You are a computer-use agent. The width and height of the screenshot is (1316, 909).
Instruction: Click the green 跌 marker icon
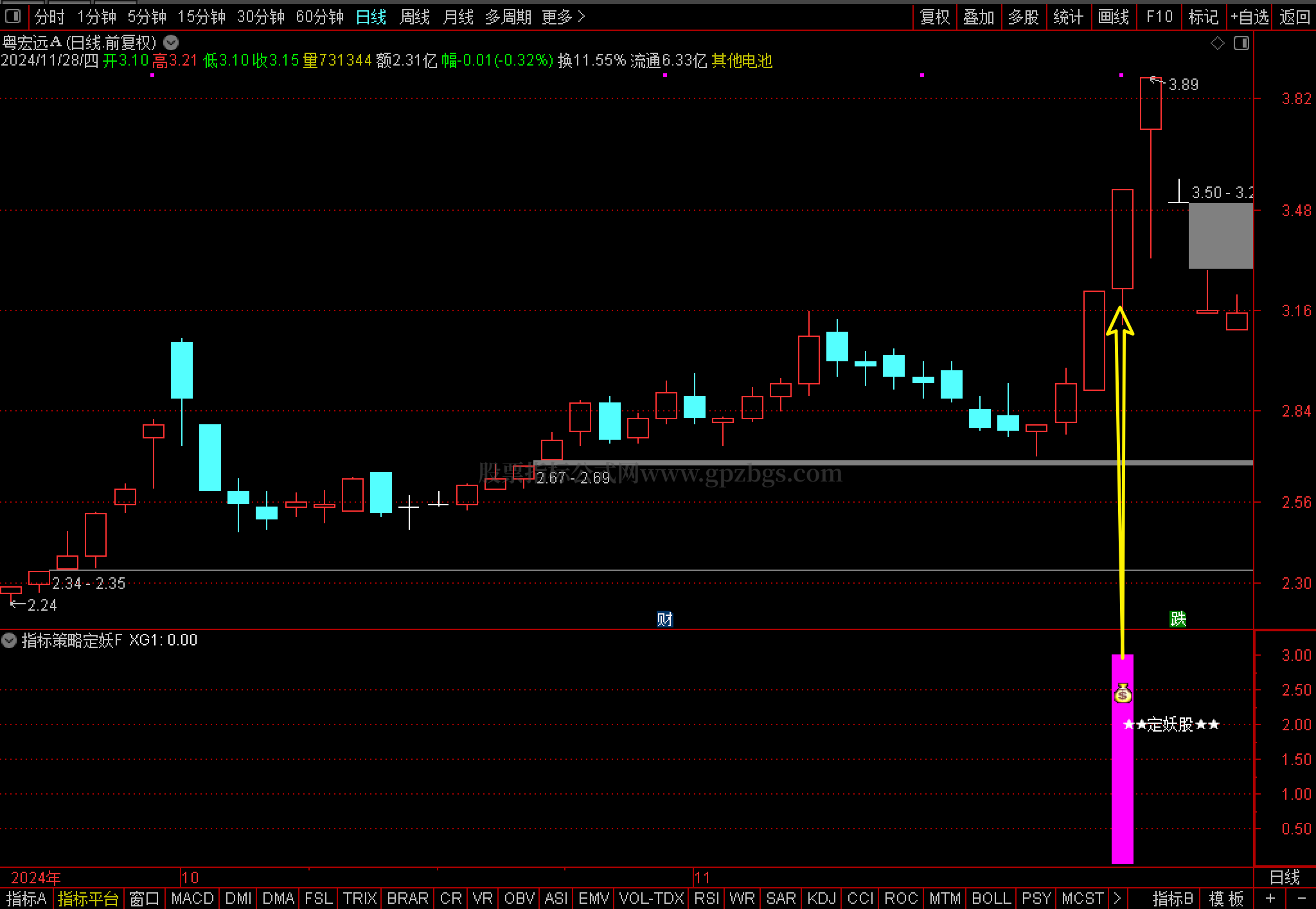click(x=1177, y=618)
